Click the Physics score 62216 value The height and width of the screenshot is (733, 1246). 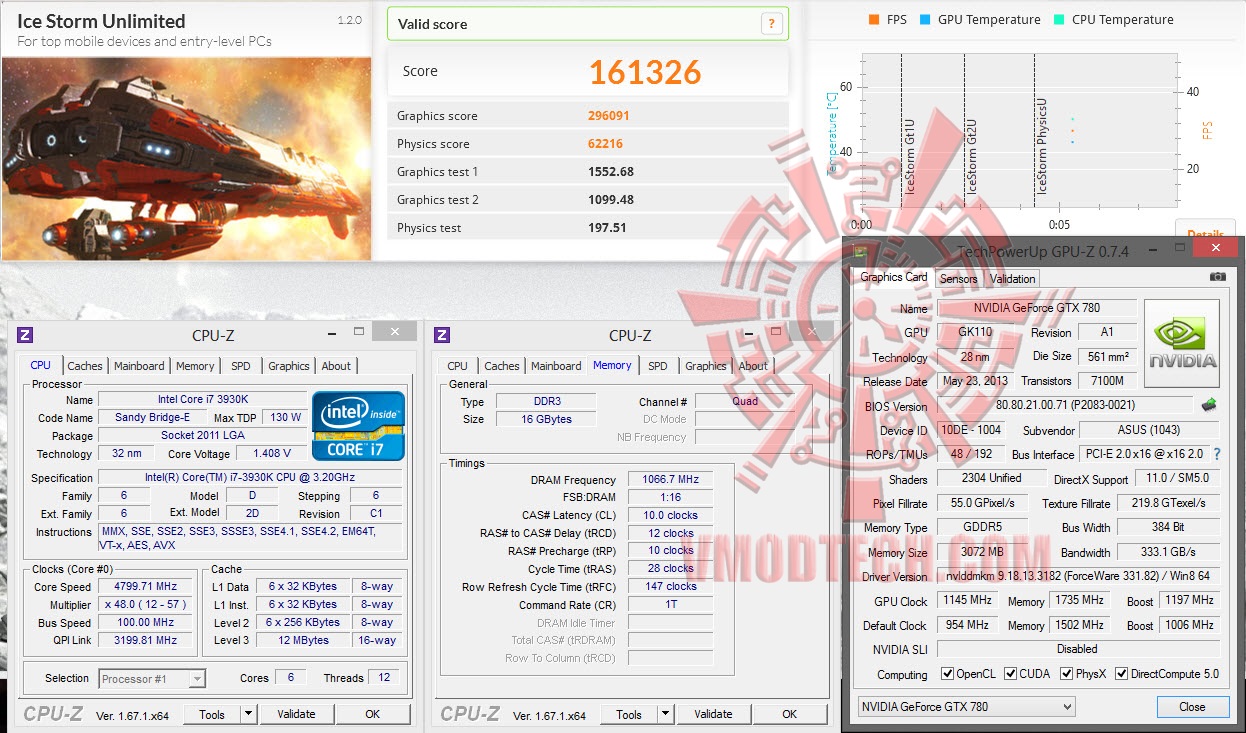pyautogui.click(x=606, y=144)
